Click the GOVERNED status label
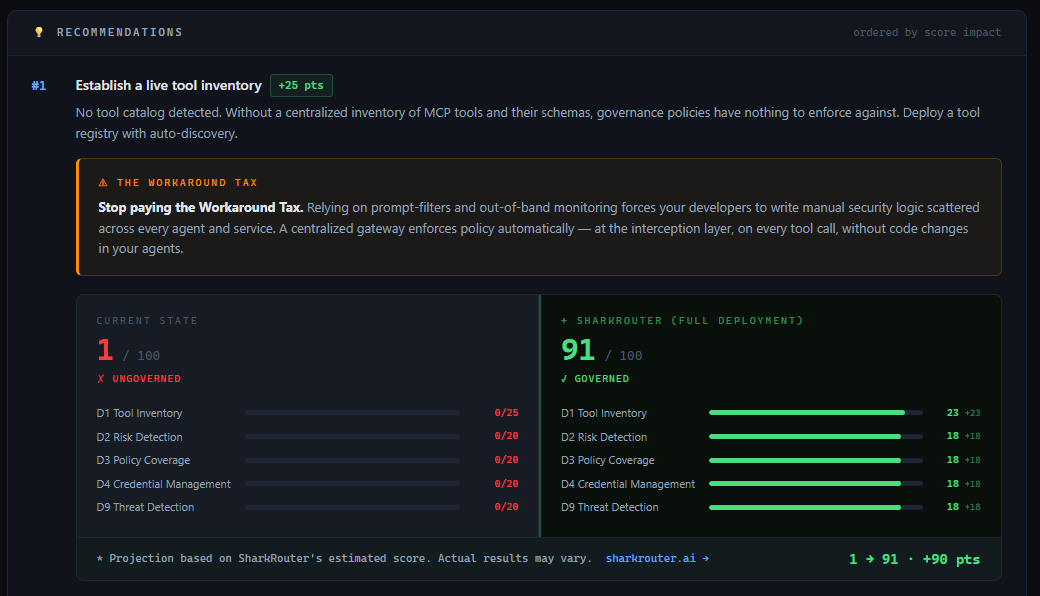The image size is (1040, 596). click(x=602, y=379)
